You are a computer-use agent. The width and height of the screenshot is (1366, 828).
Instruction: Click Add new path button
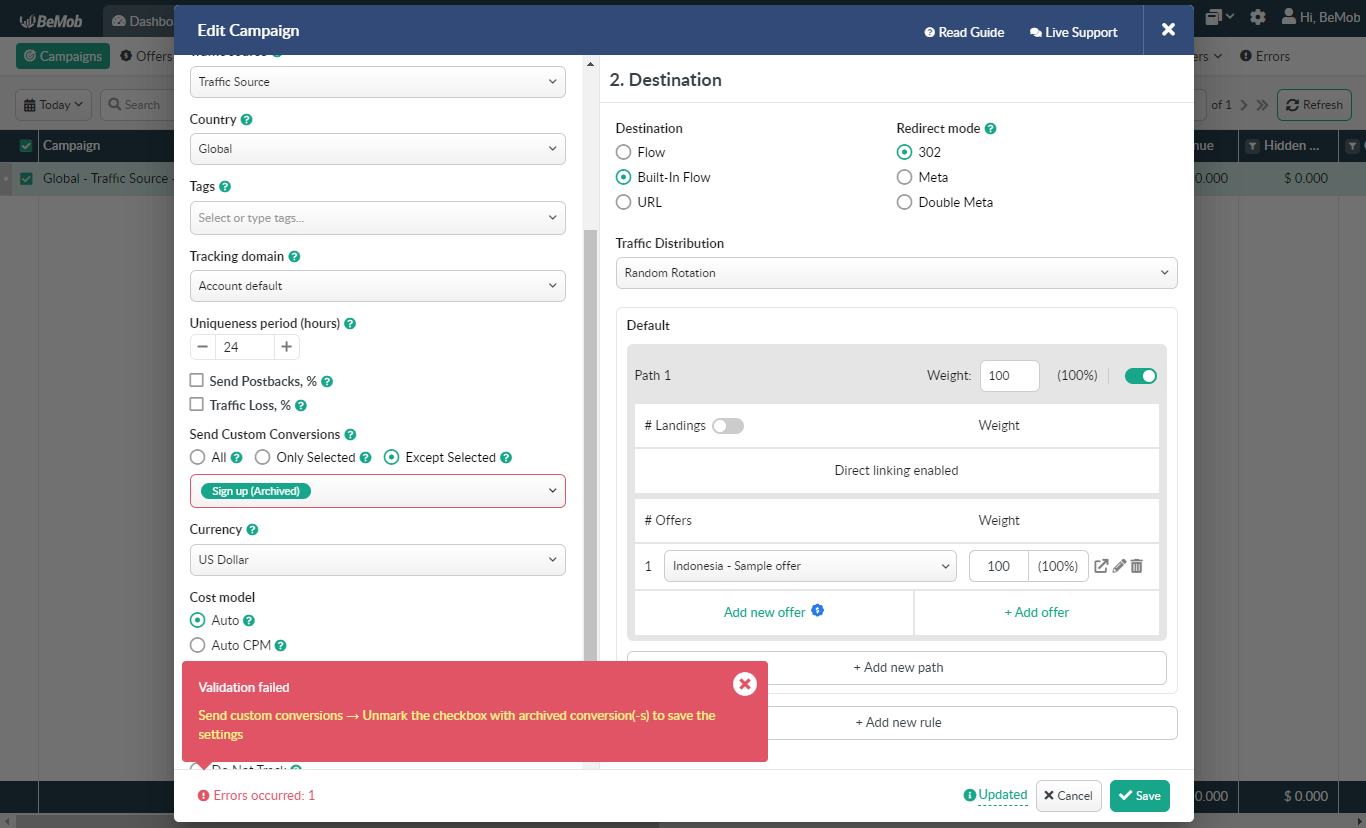pos(897,668)
